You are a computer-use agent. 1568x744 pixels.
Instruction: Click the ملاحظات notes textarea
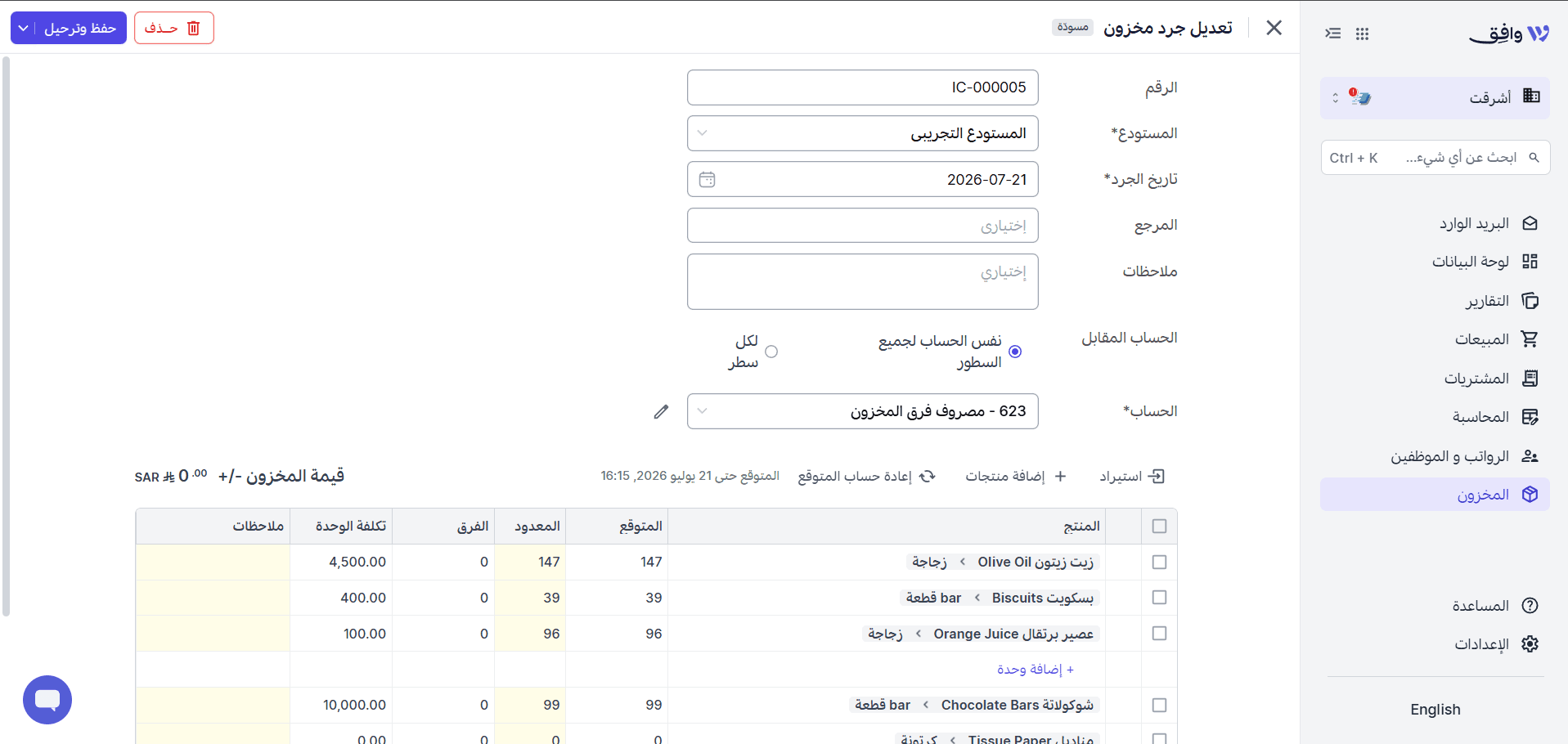863,281
